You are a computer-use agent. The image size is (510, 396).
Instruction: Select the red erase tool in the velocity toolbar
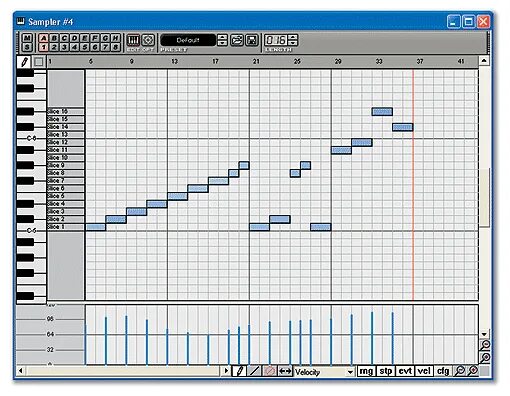pos(269,371)
